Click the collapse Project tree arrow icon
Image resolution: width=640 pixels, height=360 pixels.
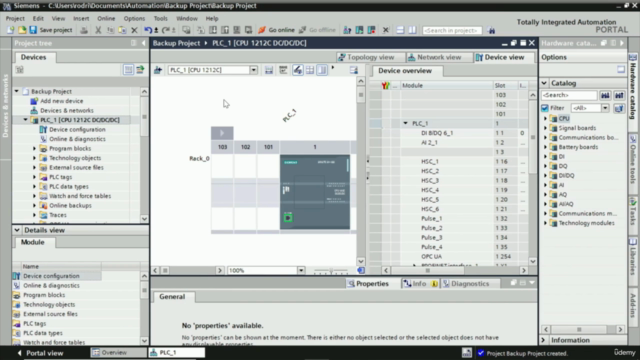(x=143, y=43)
